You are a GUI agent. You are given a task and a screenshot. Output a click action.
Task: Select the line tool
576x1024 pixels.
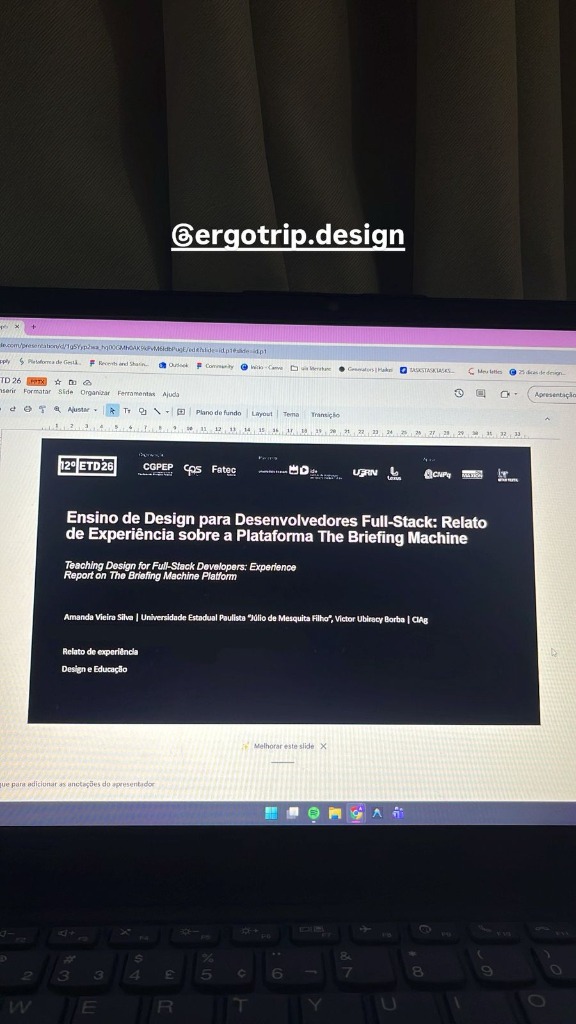click(x=157, y=411)
